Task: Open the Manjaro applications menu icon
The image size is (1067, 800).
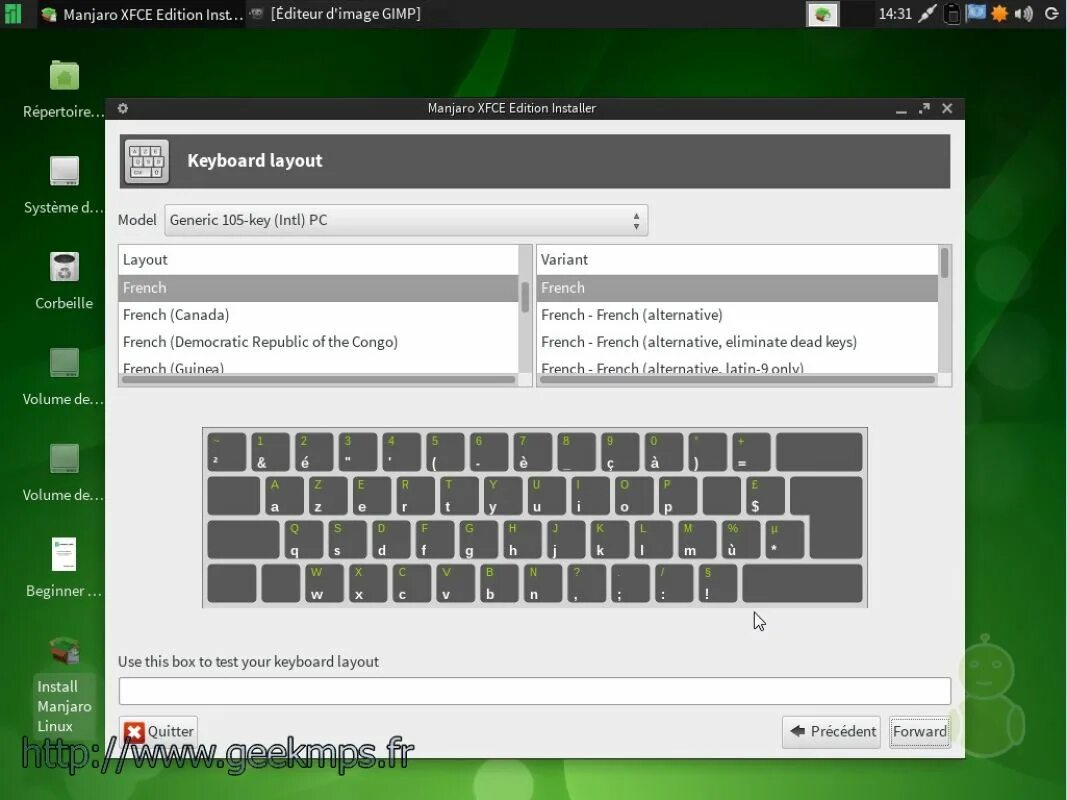Action: 13,14
